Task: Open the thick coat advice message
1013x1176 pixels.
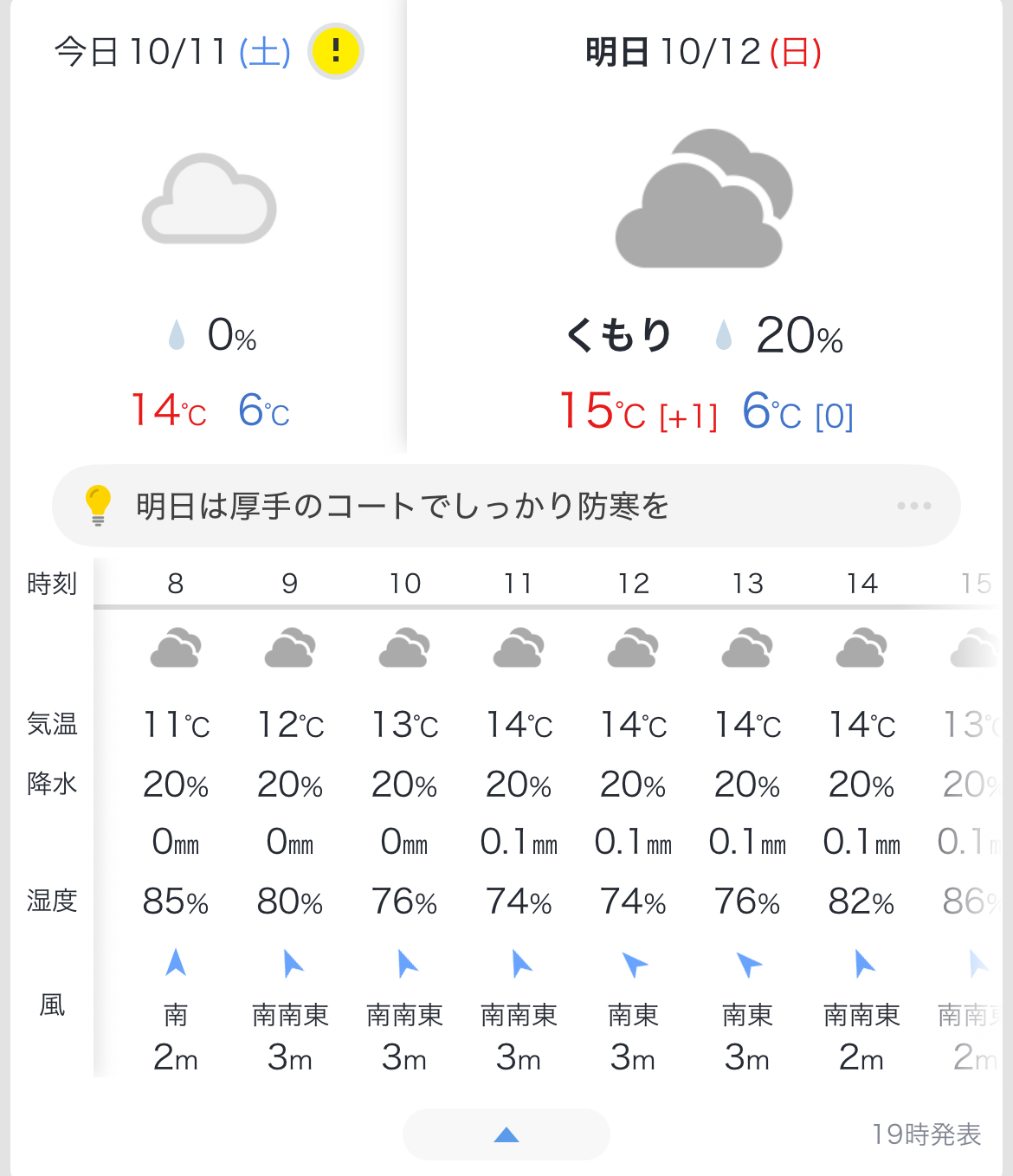Action: tap(403, 506)
